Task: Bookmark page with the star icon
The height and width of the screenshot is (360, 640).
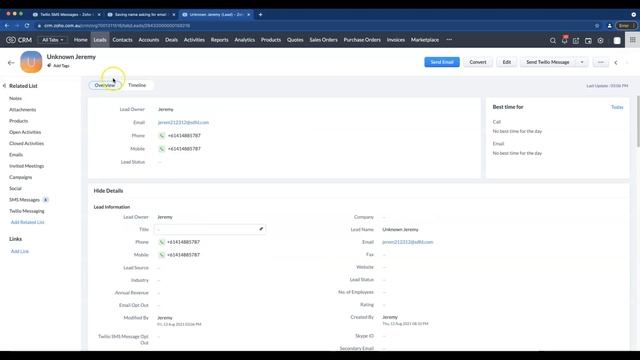Action: 597,25
